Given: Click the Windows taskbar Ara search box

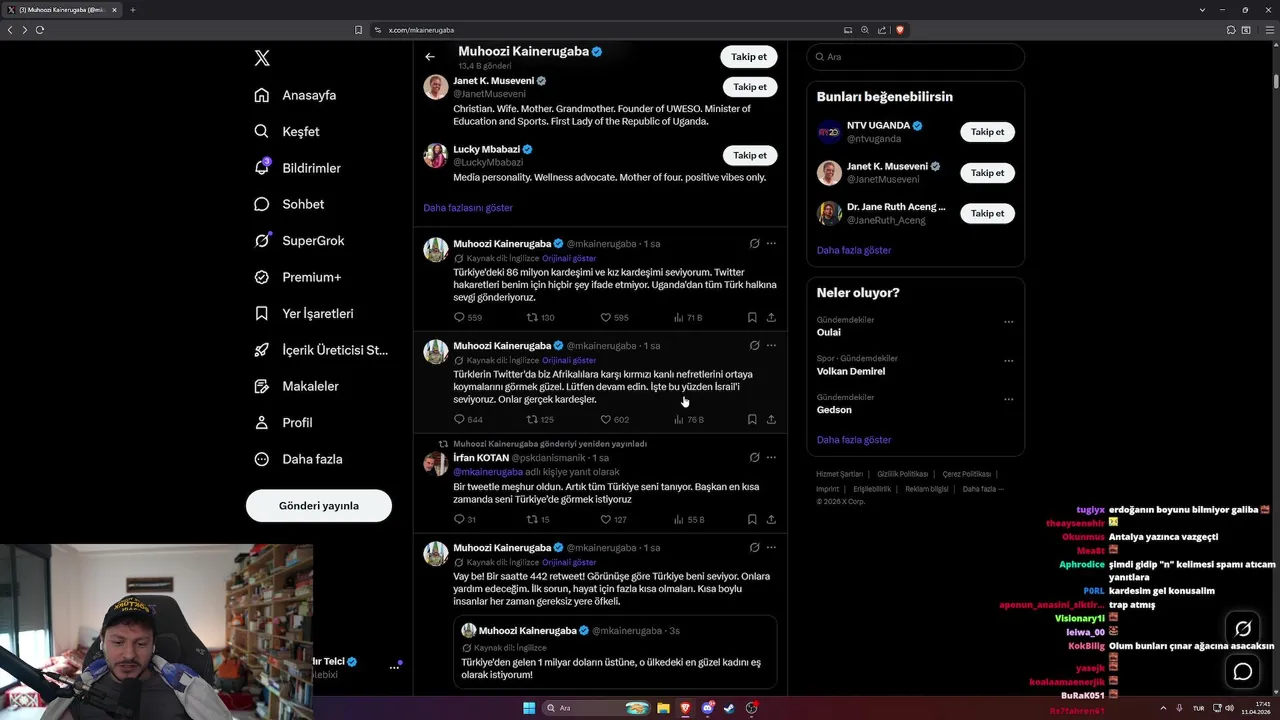Looking at the screenshot, I should click(596, 708).
